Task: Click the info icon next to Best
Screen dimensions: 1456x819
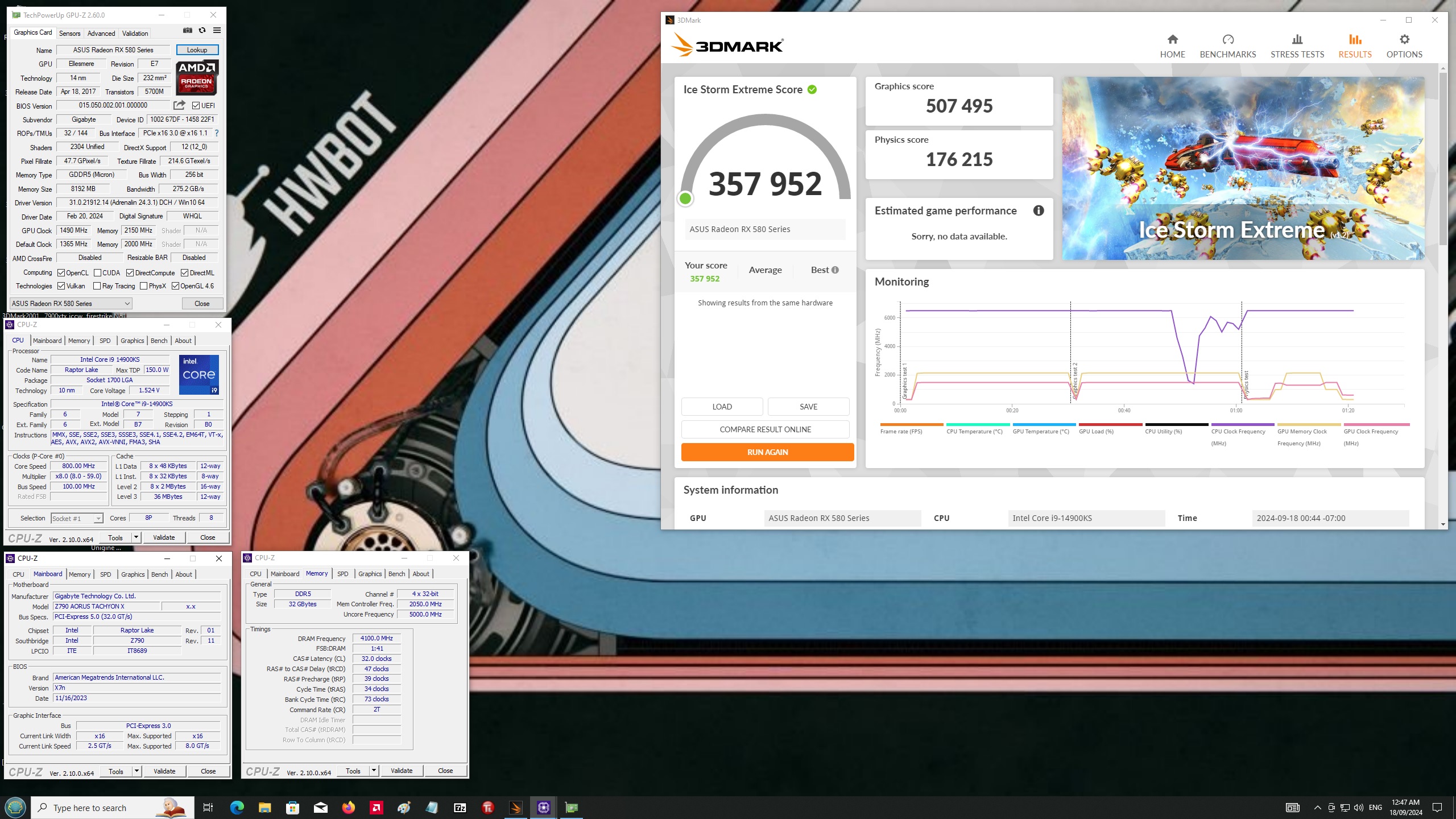Action: pos(835,270)
